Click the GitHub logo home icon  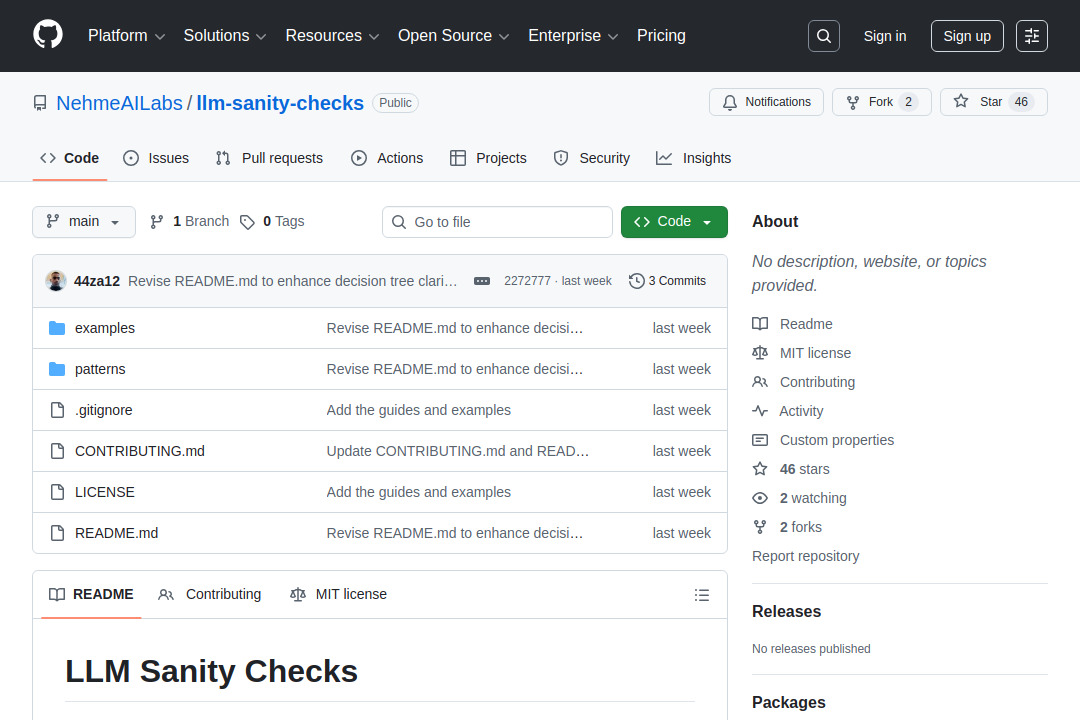click(x=47, y=33)
